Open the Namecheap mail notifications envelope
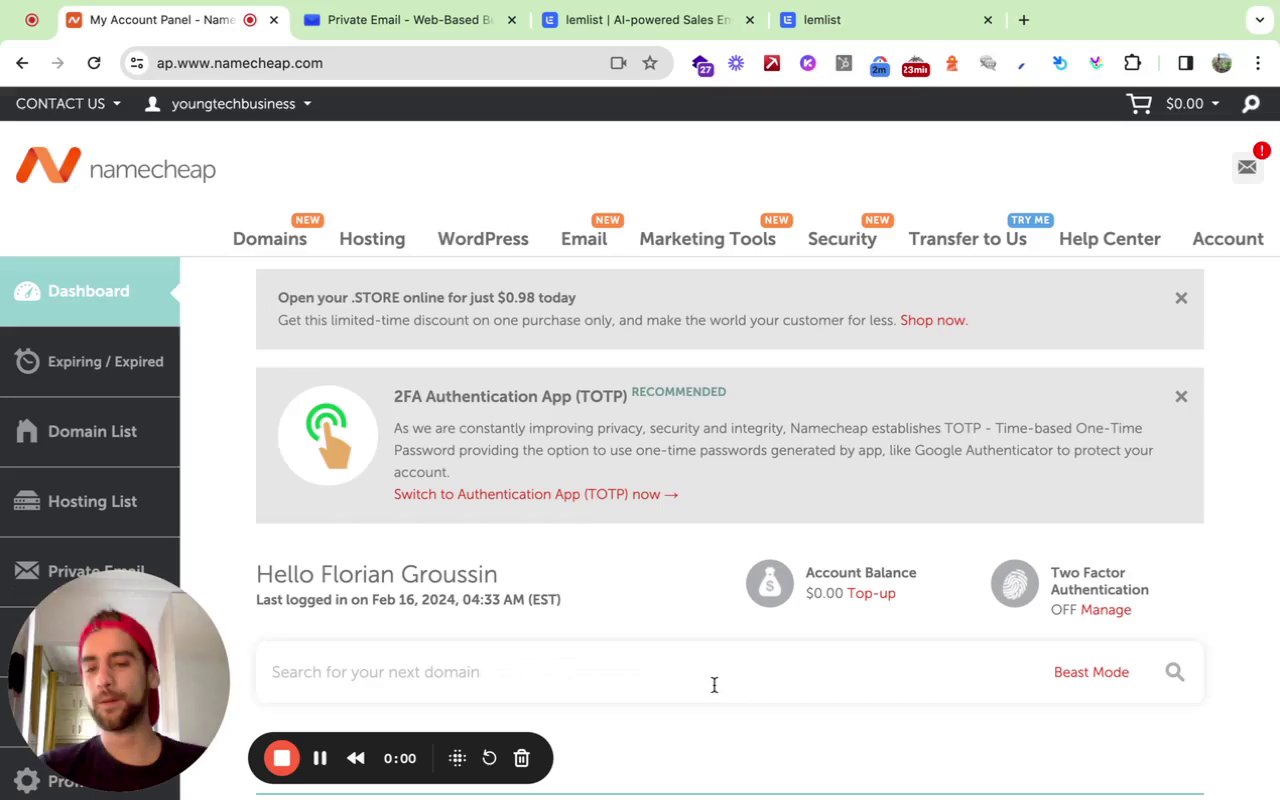This screenshot has width=1280, height=800. pos(1247,167)
